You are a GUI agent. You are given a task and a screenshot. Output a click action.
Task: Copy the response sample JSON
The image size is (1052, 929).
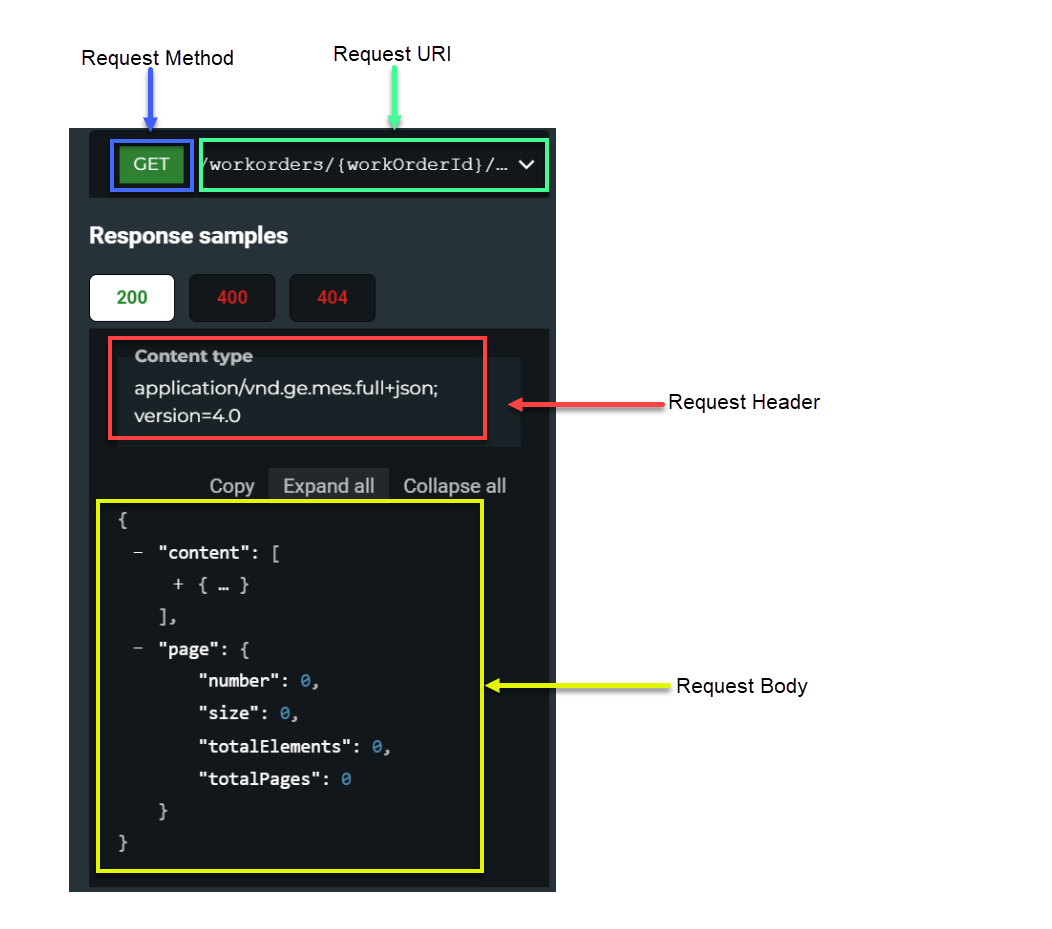point(231,486)
